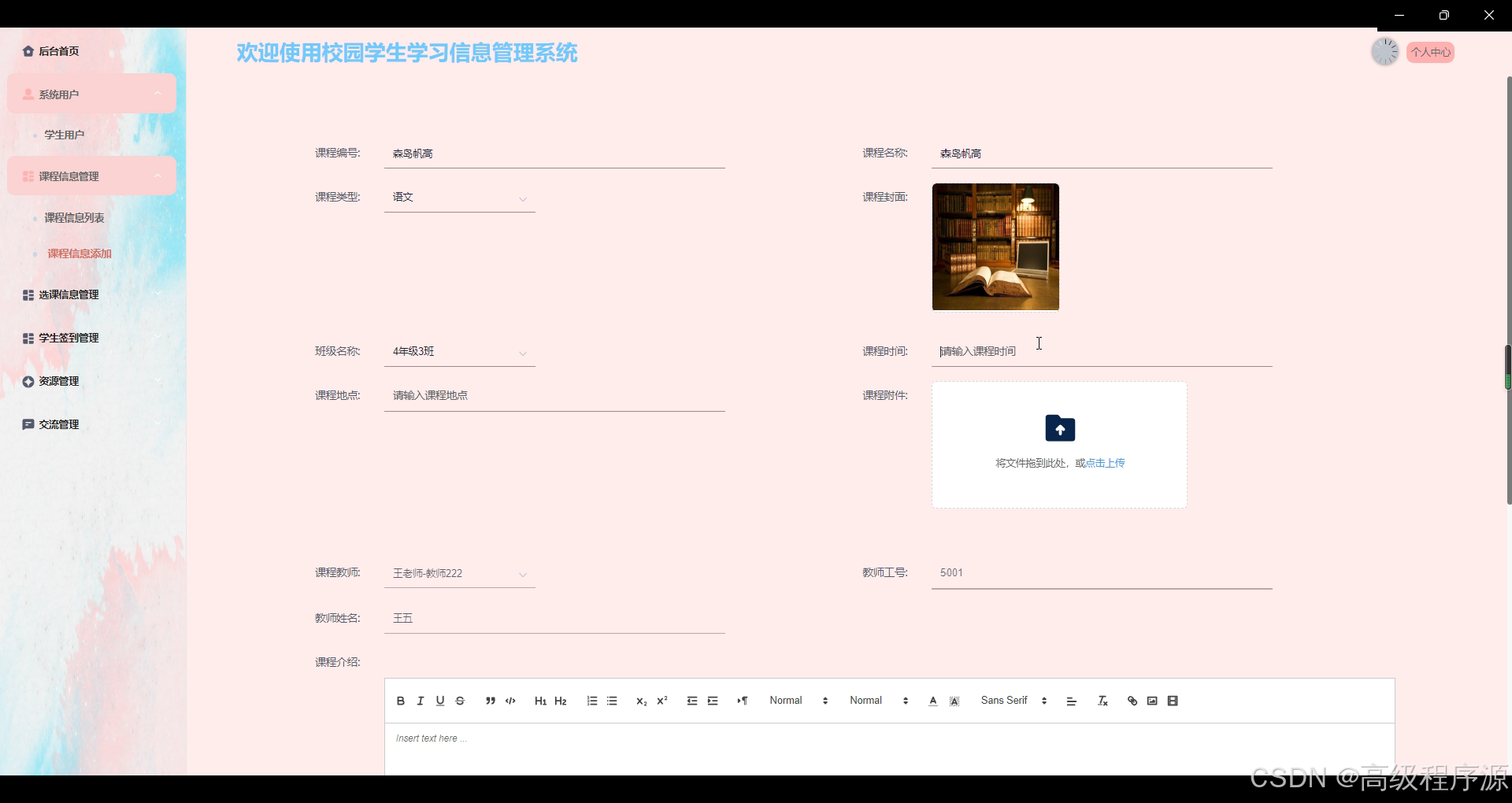Click the strikethrough icon in editor toolbar
The image size is (1512, 803).
pyautogui.click(x=460, y=701)
